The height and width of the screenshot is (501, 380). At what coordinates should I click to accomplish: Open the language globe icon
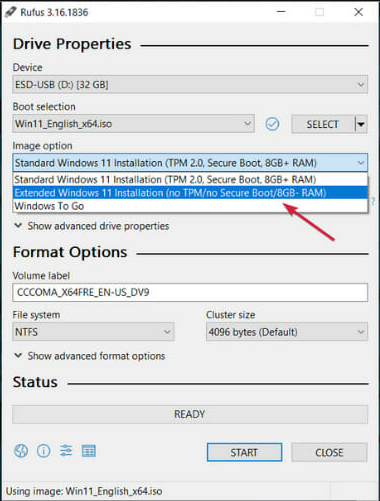click(21, 451)
